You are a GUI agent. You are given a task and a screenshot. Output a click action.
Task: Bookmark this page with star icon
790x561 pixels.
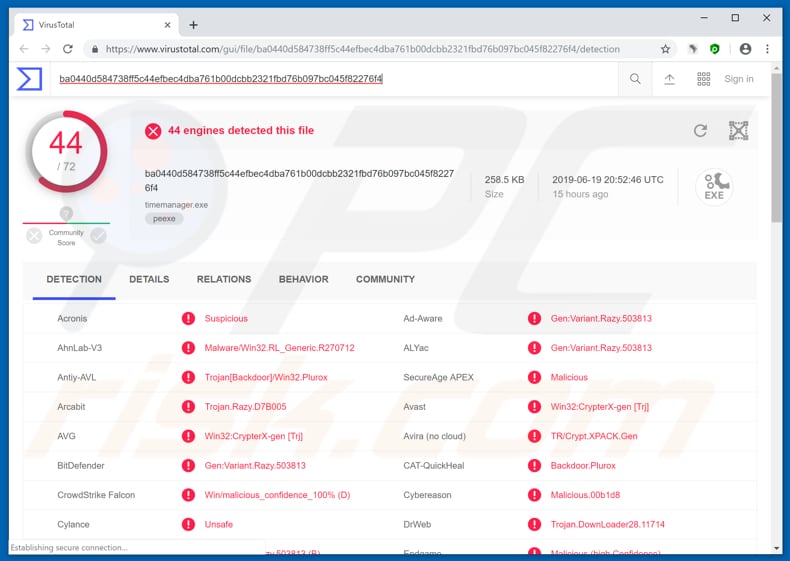(665, 48)
